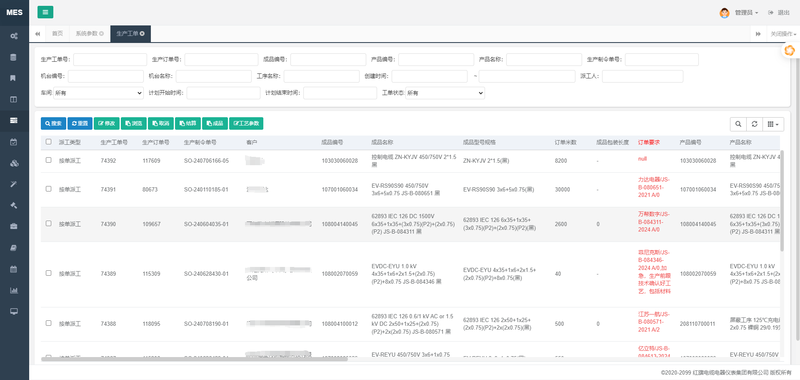Switch to the 系统参数 tab
This screenshot has height=380, width=800.
point(89,34)
